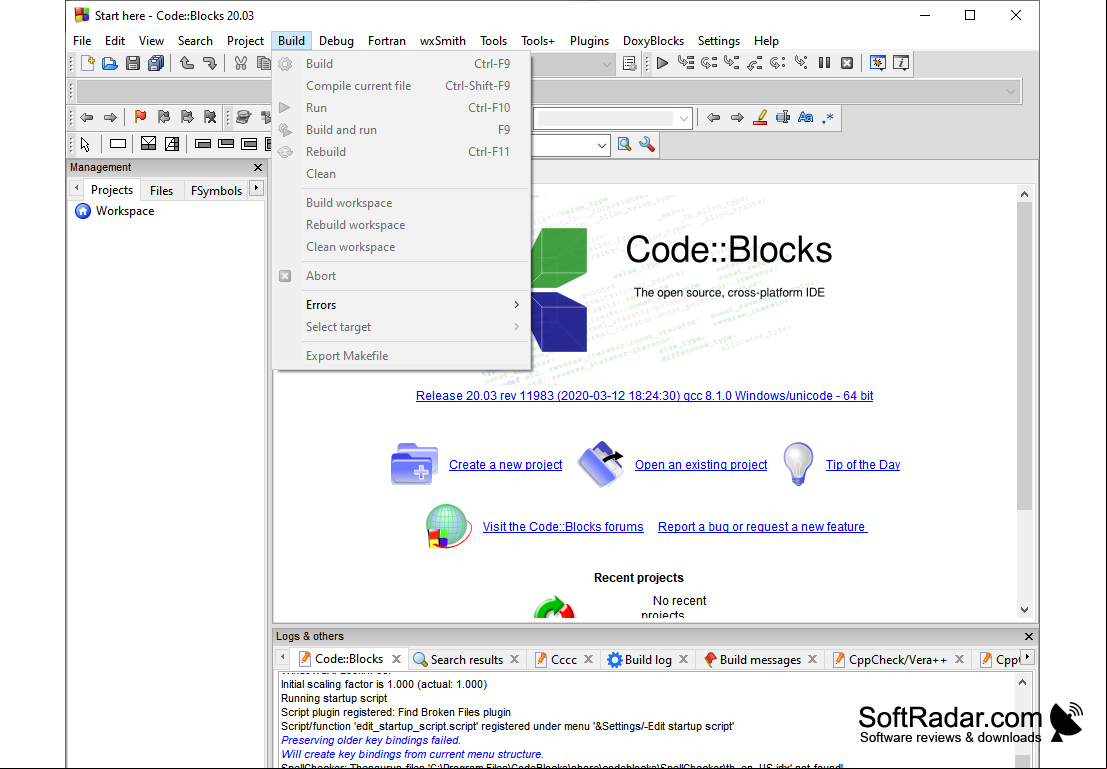The width and height of the screenshot is (1107, 769).
Task: Switch to the Search results tab
Action: coord(466,660)
